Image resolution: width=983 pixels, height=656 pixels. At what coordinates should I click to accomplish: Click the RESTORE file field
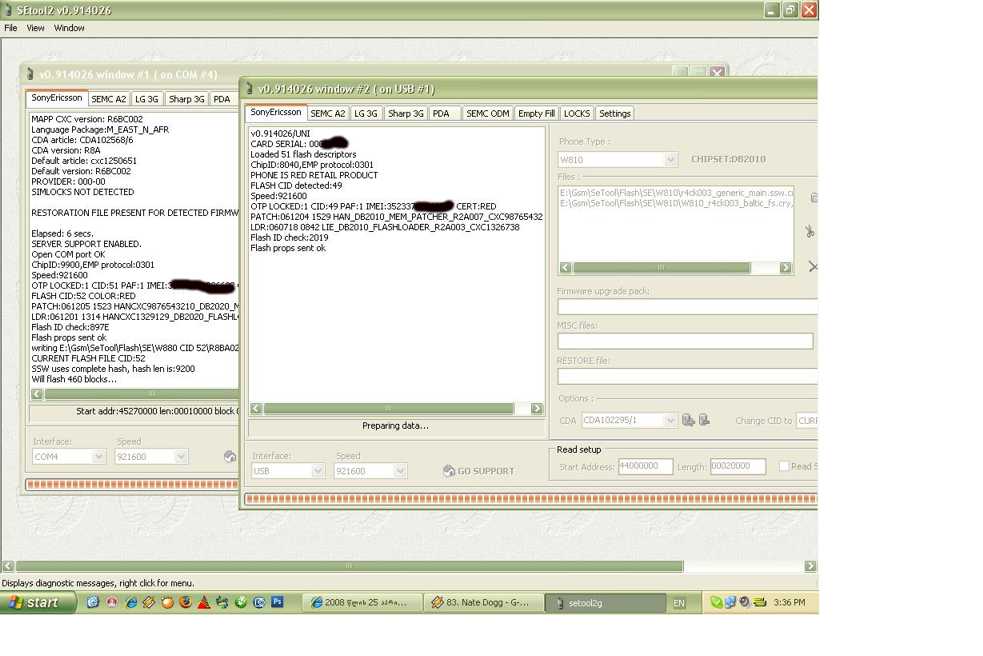pos(687,376)
